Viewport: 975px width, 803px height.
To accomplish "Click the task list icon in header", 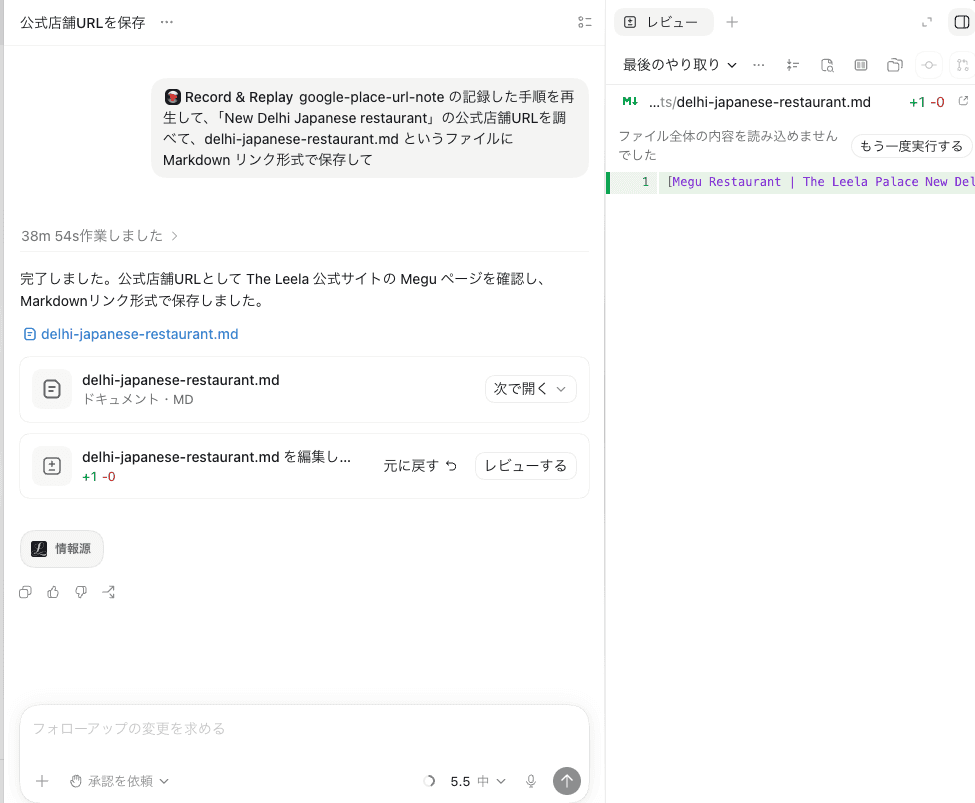I will 585,22.
